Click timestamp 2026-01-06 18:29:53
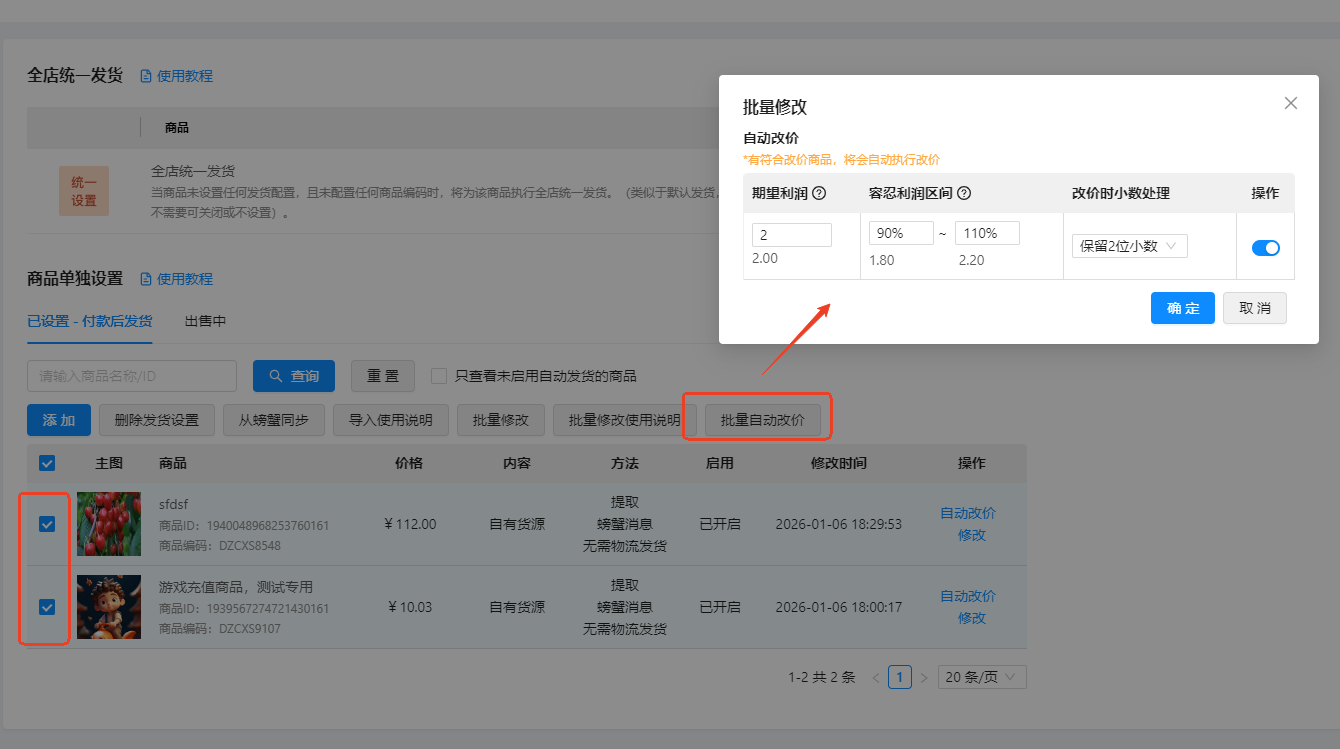 coord(839,524)
